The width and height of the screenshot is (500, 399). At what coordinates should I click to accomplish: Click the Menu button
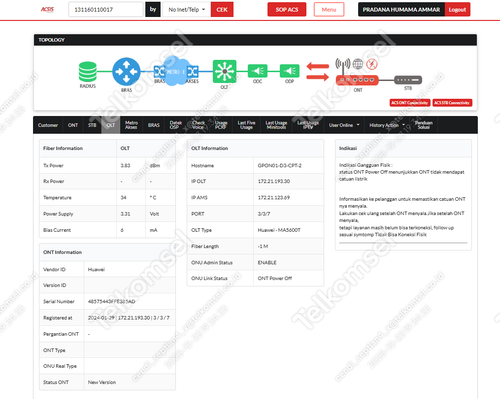(329, 10)
